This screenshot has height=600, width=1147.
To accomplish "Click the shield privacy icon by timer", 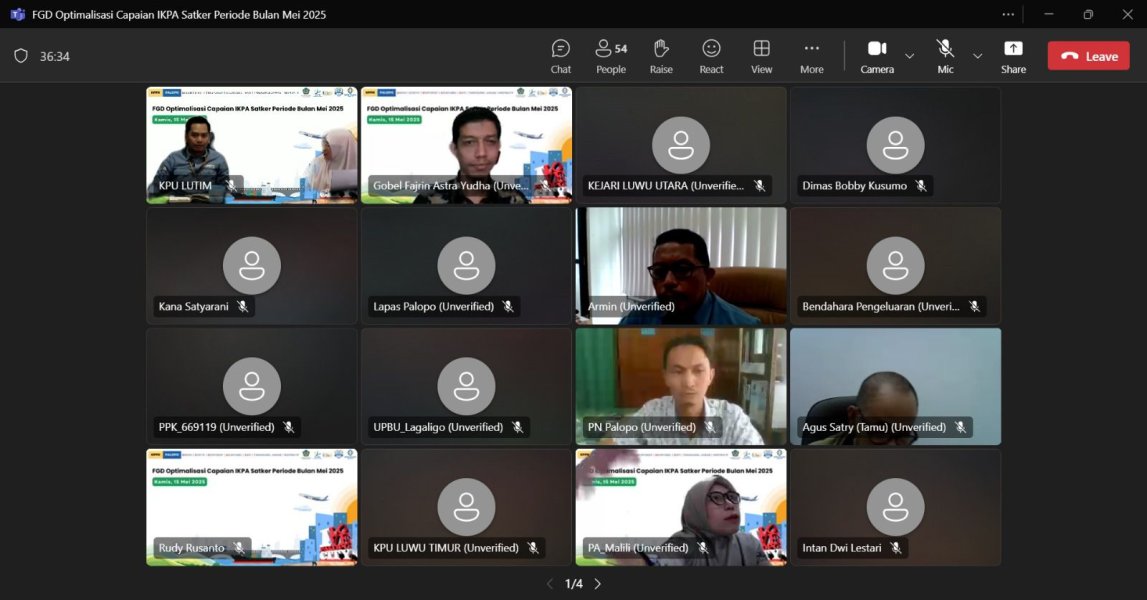I will [21, 56].
